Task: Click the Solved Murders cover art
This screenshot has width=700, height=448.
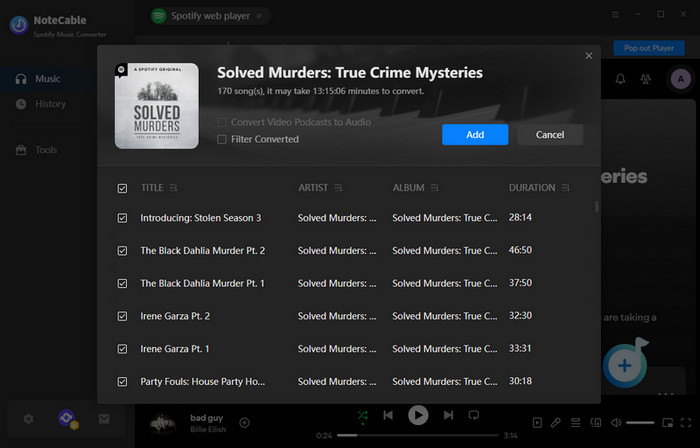Action: tap(157, 106)
